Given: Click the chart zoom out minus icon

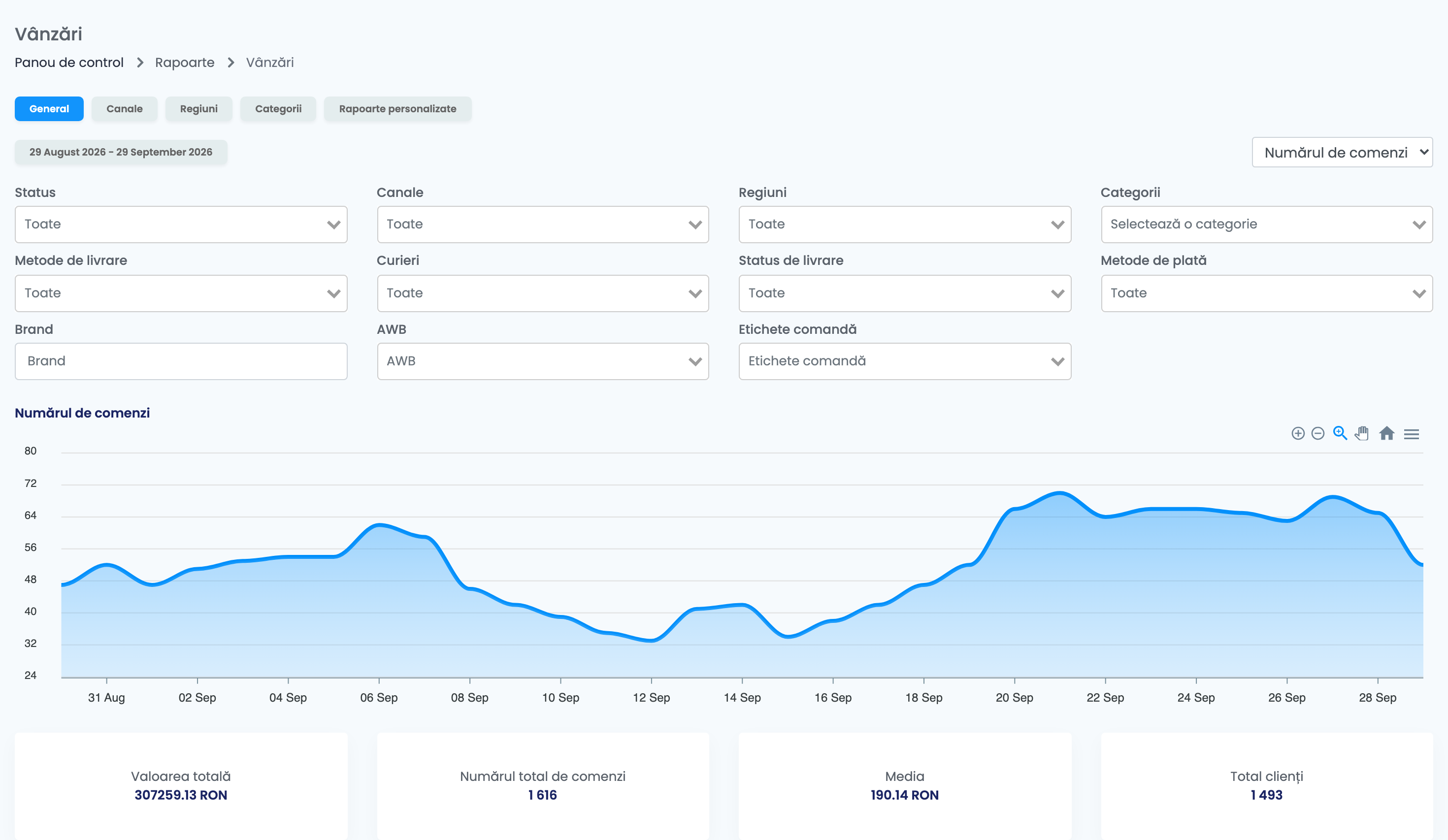Looking at the screenshot, I should (1318, 434).
